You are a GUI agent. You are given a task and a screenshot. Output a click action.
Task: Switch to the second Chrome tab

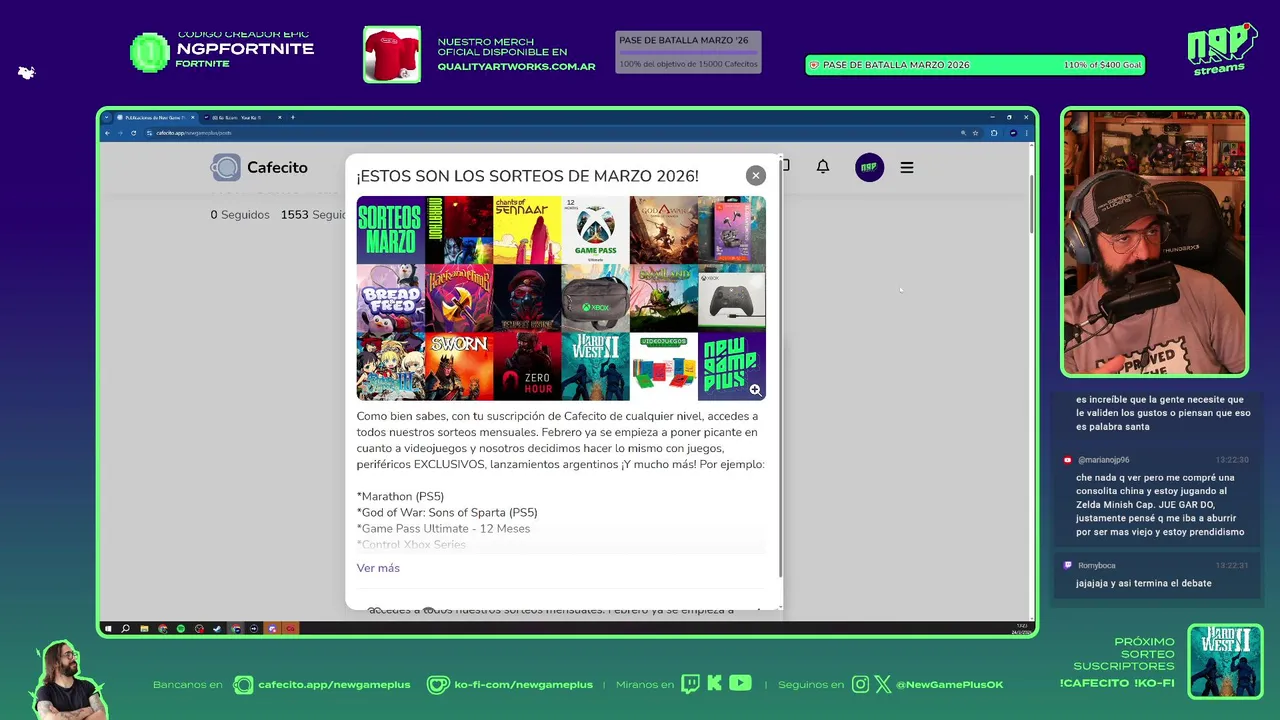tap(240, 117)
